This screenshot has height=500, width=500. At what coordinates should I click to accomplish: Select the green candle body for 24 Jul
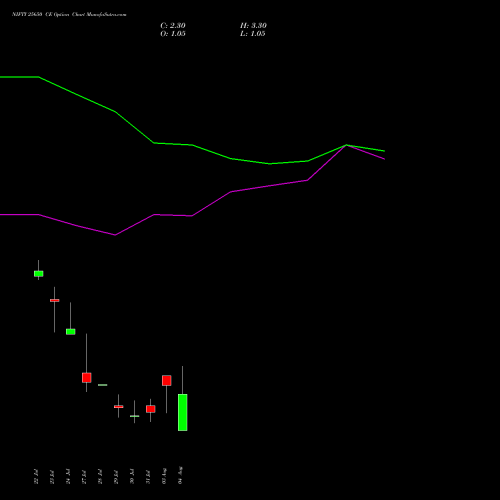pyautogui.click(x=71, y=332)
